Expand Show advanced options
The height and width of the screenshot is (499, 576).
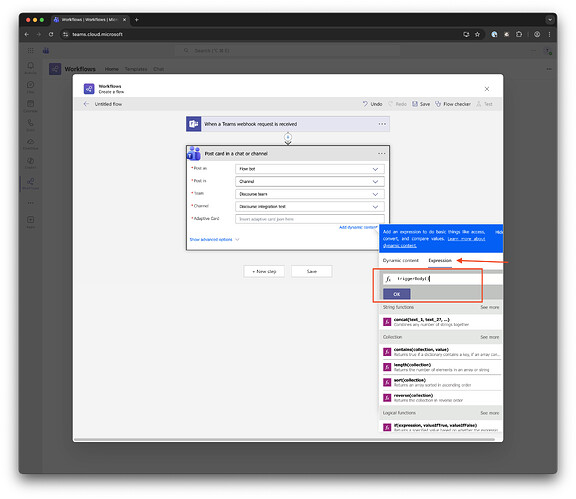coord(214,240)
